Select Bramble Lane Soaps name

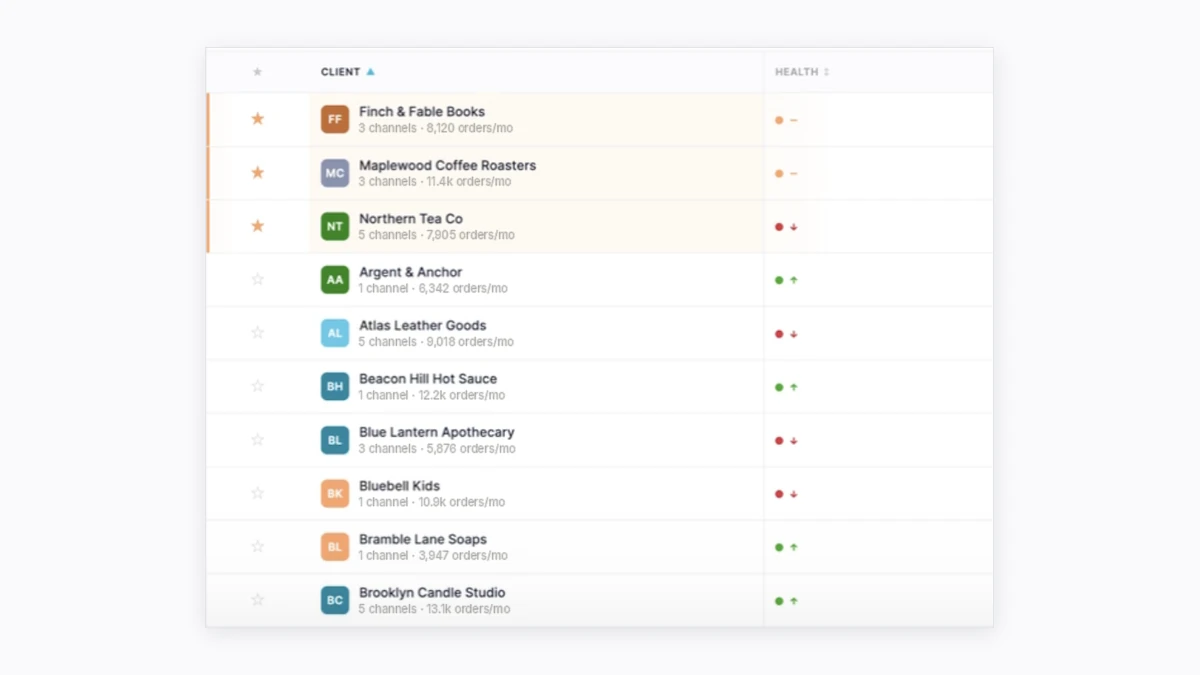(423, 539)
